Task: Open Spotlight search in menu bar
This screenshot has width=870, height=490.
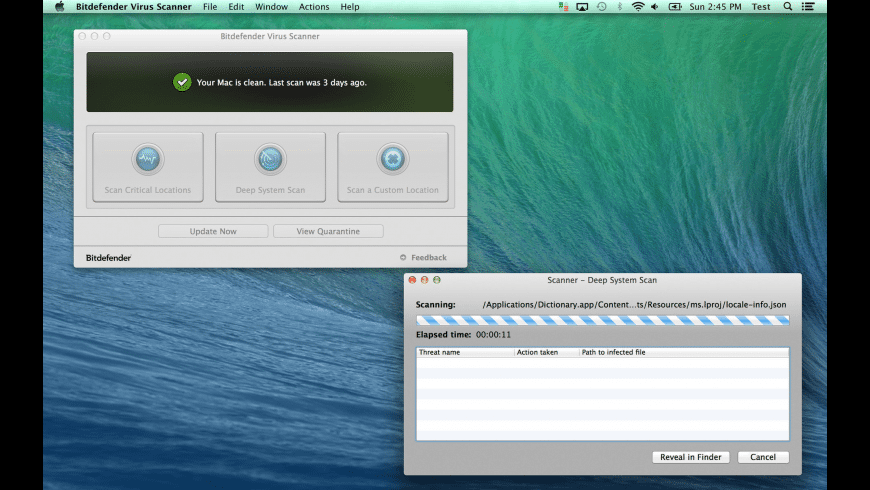Action: click(x=787, y=7)
